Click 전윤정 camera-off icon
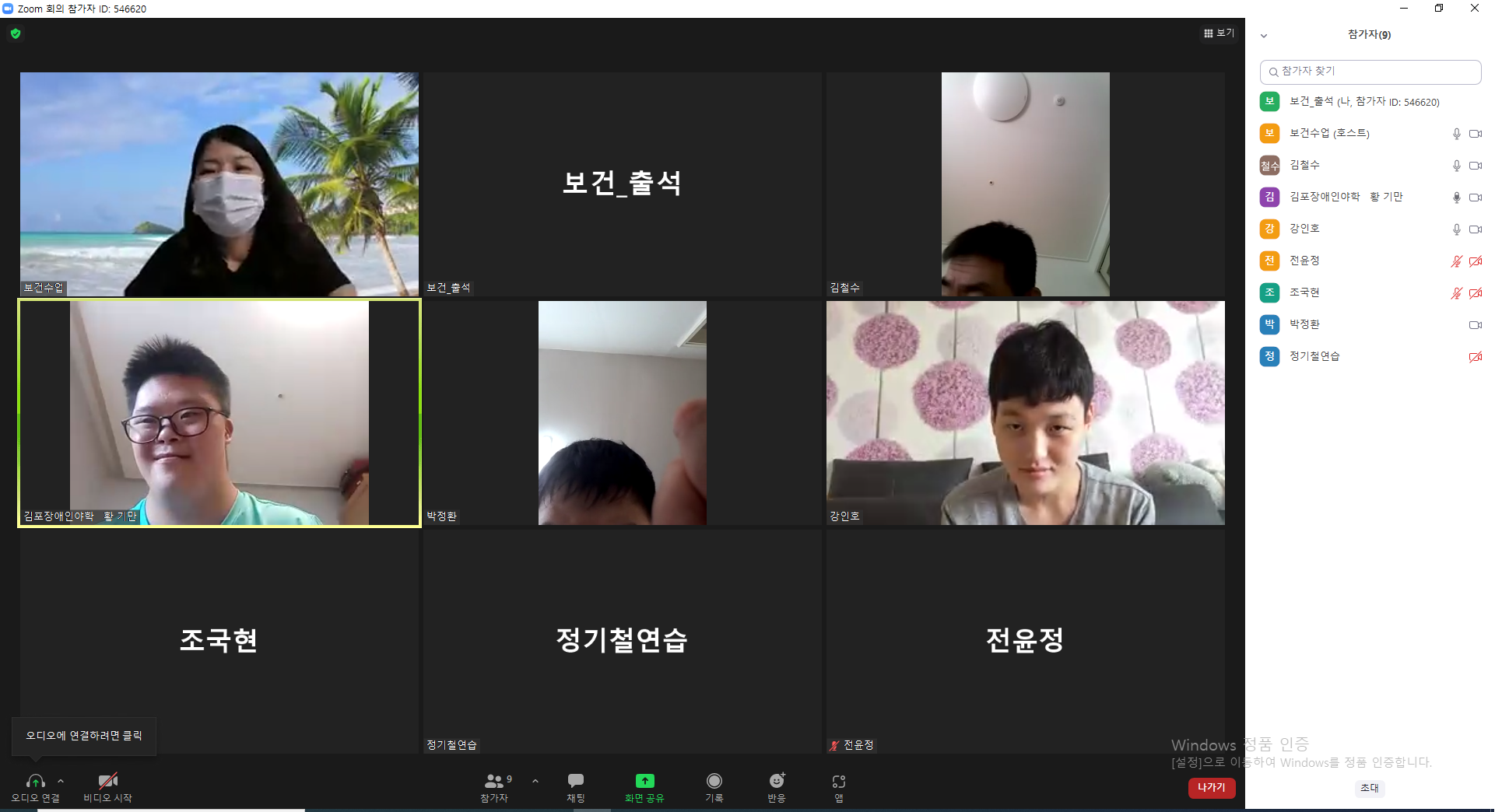This screenshot has height=812, width=1502. point(1476,261)
